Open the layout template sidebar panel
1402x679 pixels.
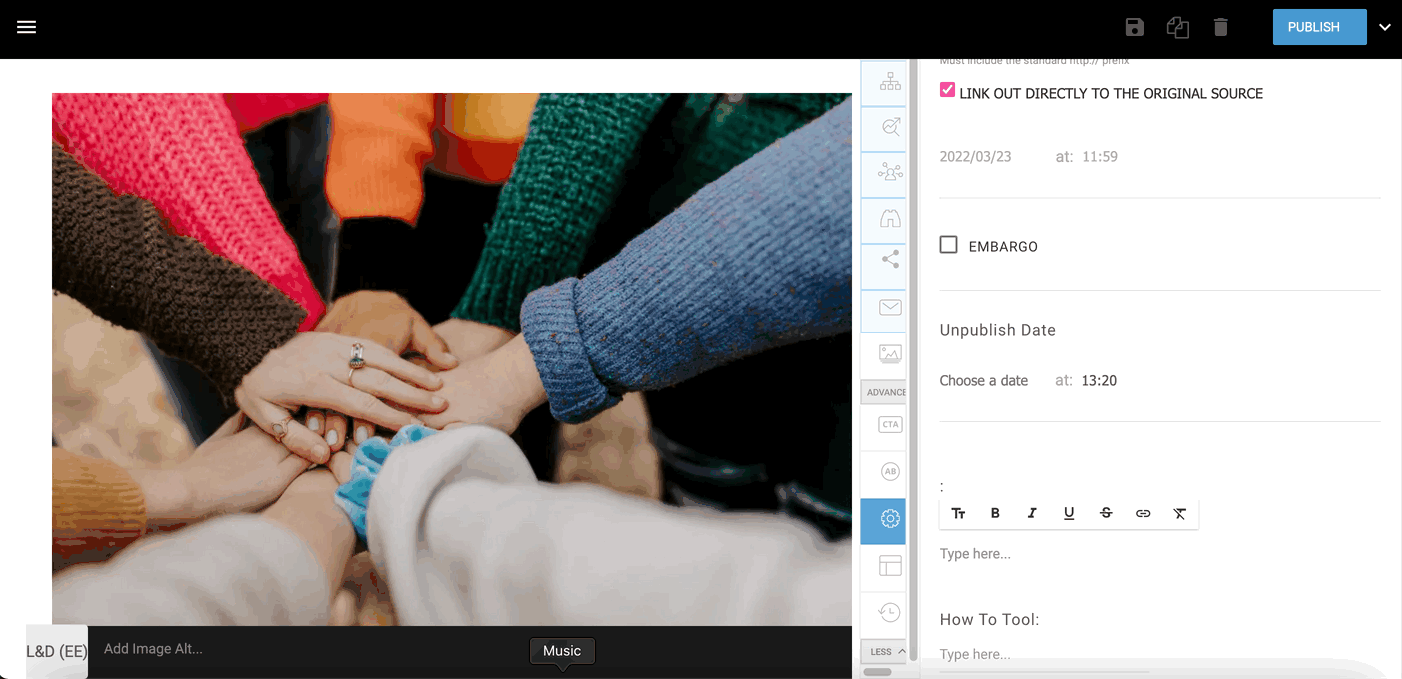pos(889,566)
